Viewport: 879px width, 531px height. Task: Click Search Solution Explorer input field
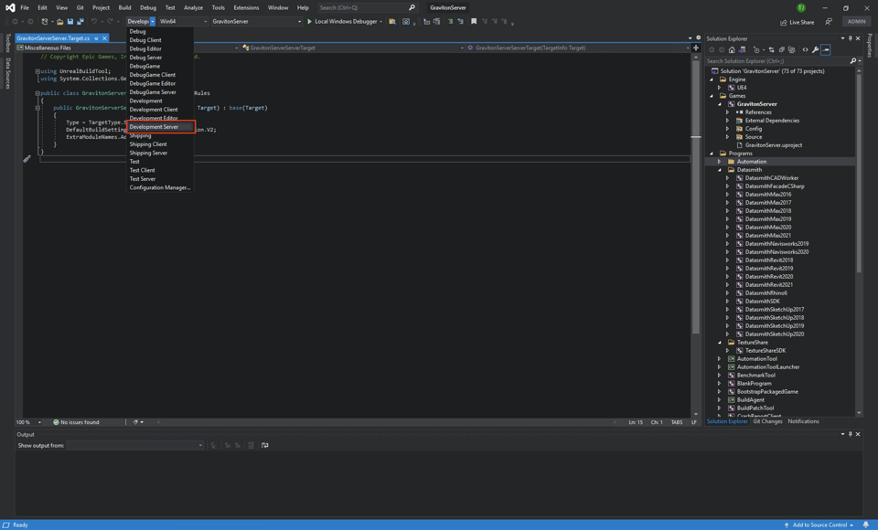(776, 61)
